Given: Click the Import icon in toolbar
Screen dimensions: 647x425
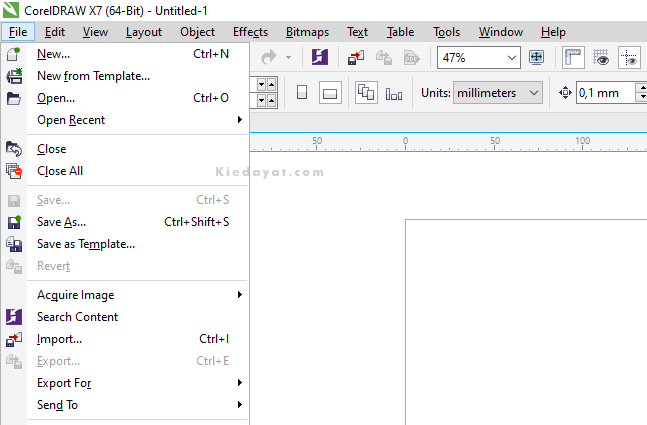Looking at the screenshot, I should tap(356, 57).
